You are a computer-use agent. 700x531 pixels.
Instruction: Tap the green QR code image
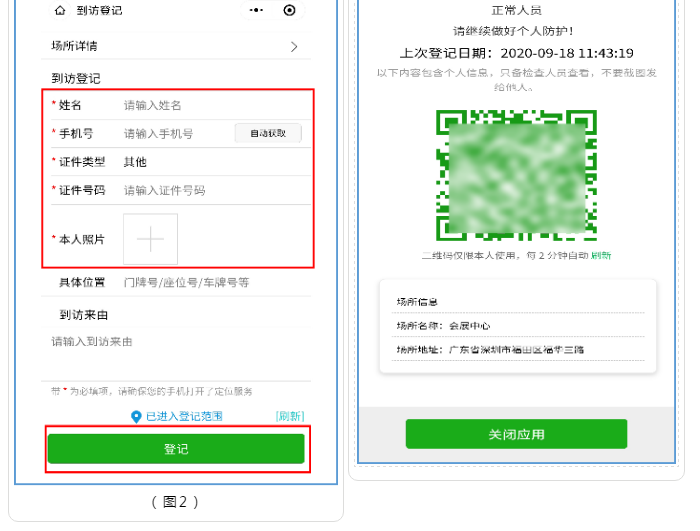click(517, 176)
